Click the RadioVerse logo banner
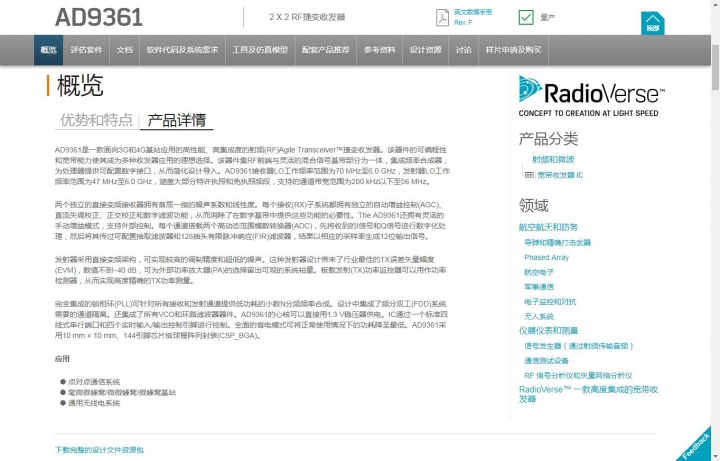The image size is (720, 461). [x=591, y=96]
